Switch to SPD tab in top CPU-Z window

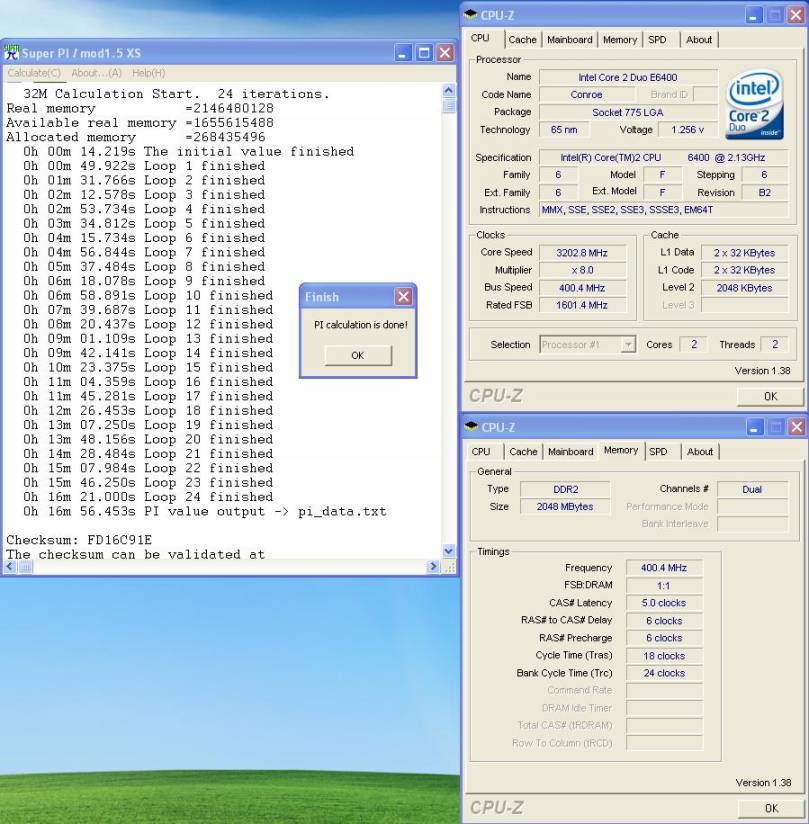[657, 40]
